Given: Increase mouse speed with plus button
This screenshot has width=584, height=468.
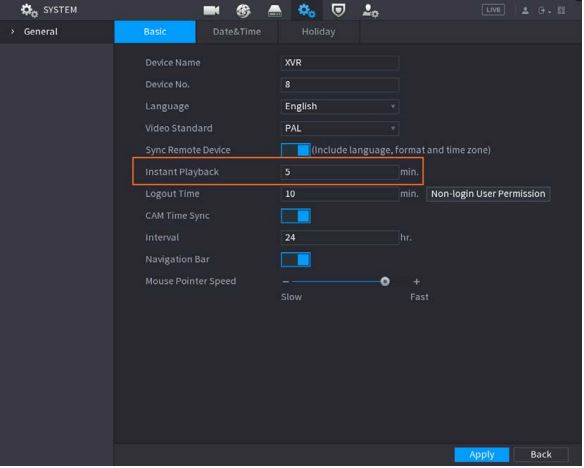Looking at the screenshot, I should point(416,281).
